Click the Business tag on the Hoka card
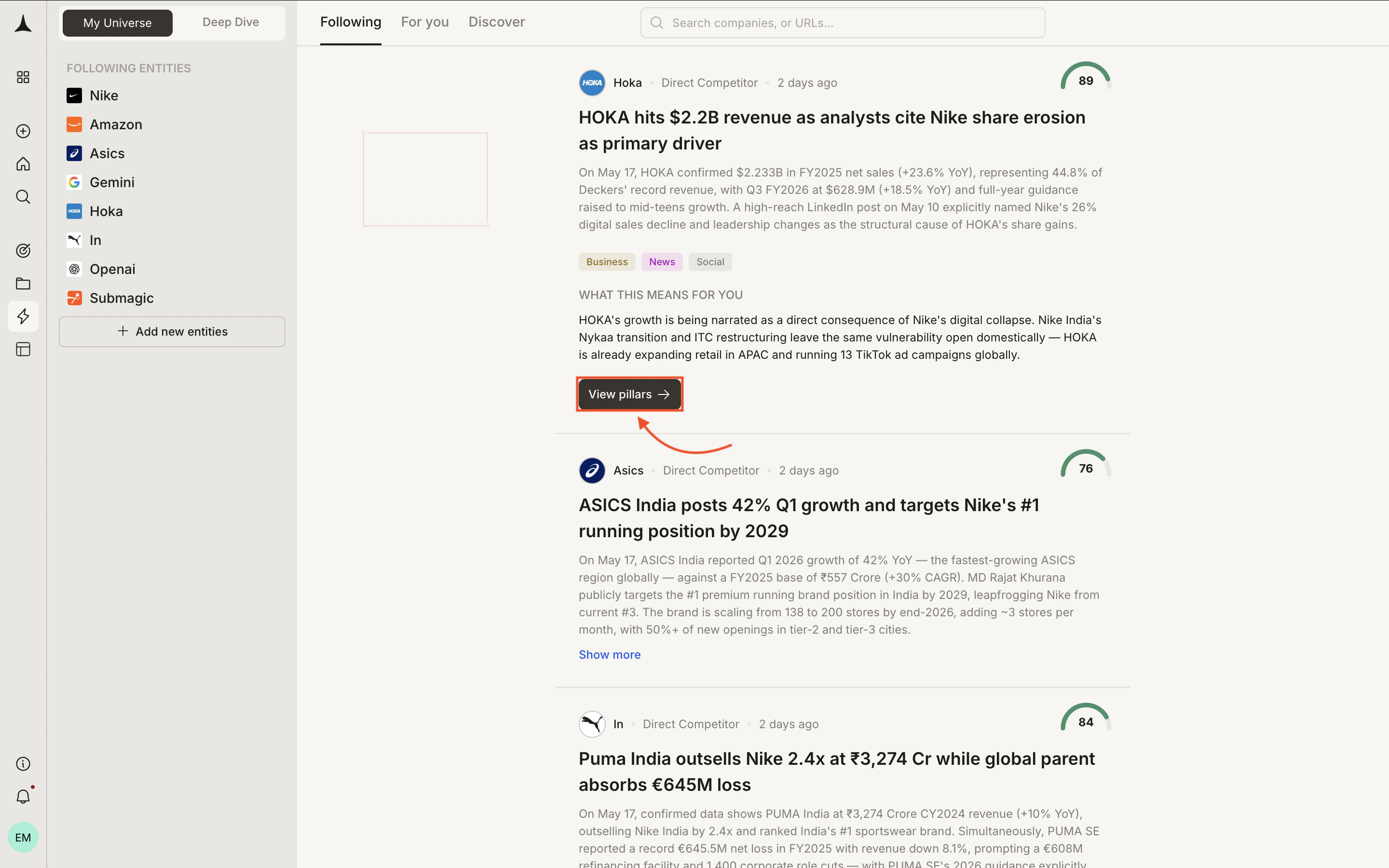This screenshot has width=1389, height=868. (x=607, y=262)
